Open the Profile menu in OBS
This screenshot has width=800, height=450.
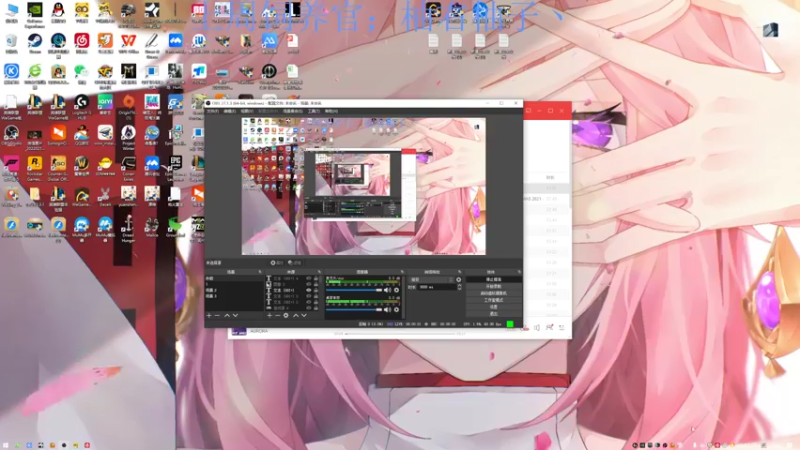click(x=268, y=111)
